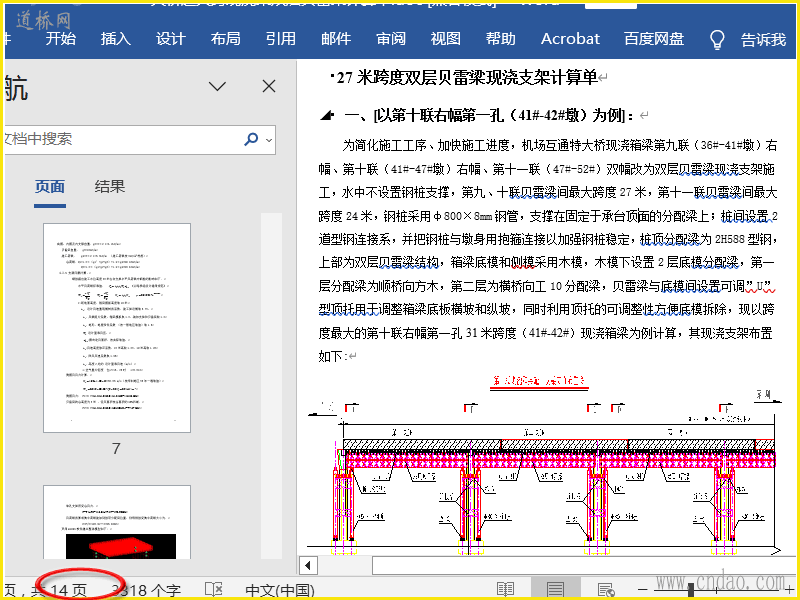The height and width of the screenshot is (600, 800).
Task: Click the bridge support elevation drawing
Action: pyautogui.click(x=544, y=465)
